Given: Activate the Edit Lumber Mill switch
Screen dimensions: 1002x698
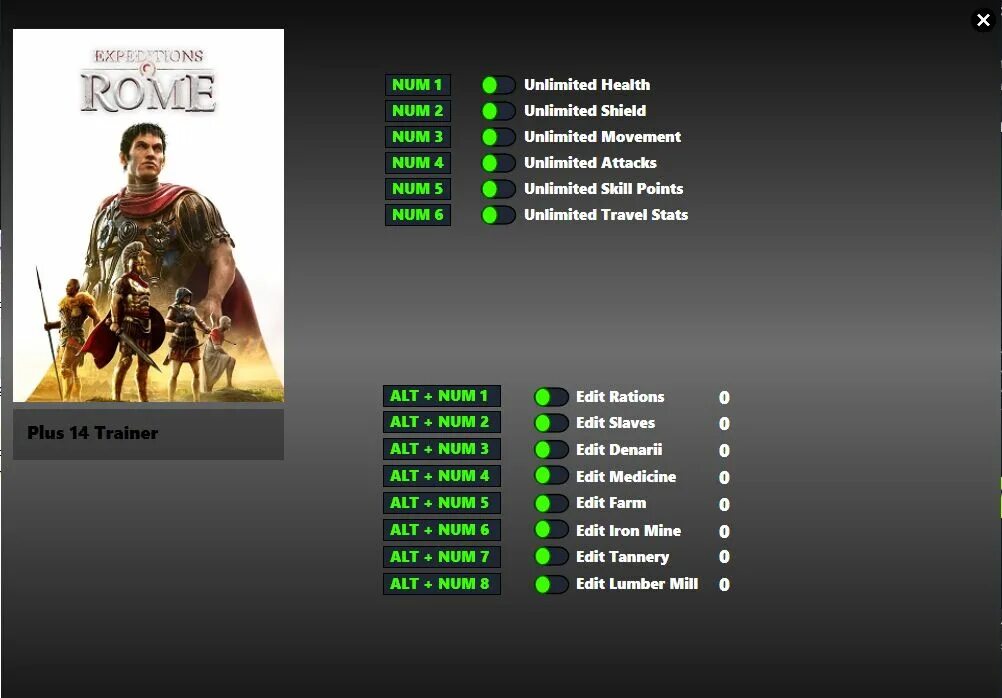Looking at the screenshot, I should pyautogui.click(x=551, y=585).
